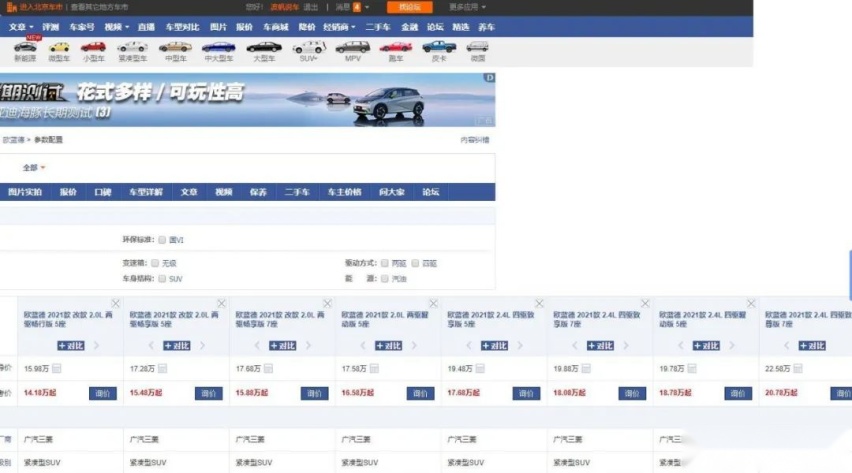
Task: Move the 15.88万起 column right with arrow
Action: [x=308, y=345]
